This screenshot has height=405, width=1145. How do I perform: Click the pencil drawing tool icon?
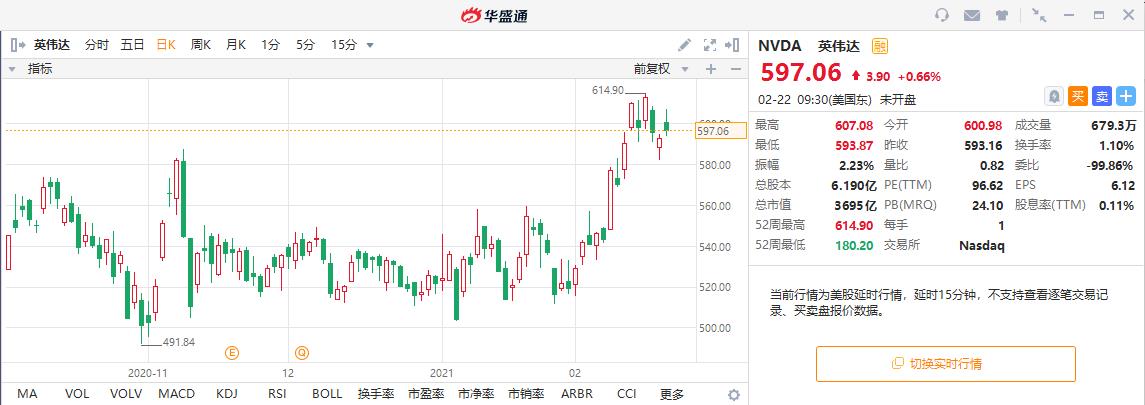(685, 45)
